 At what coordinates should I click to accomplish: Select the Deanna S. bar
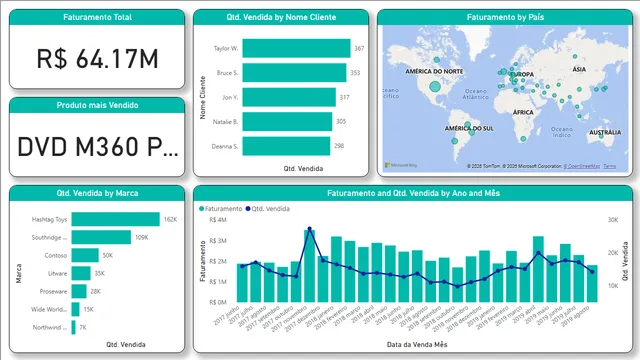coord(286,146)
